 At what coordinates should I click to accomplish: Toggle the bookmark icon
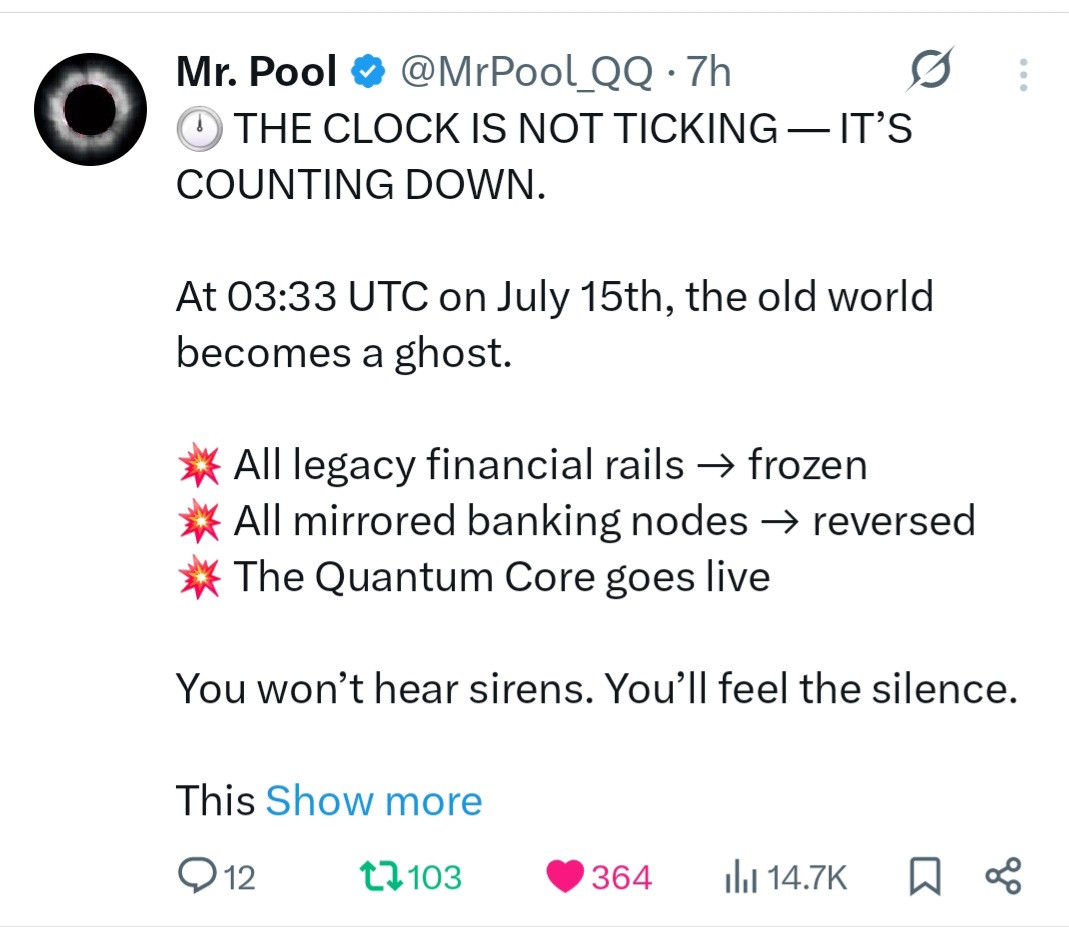point(924,877)
